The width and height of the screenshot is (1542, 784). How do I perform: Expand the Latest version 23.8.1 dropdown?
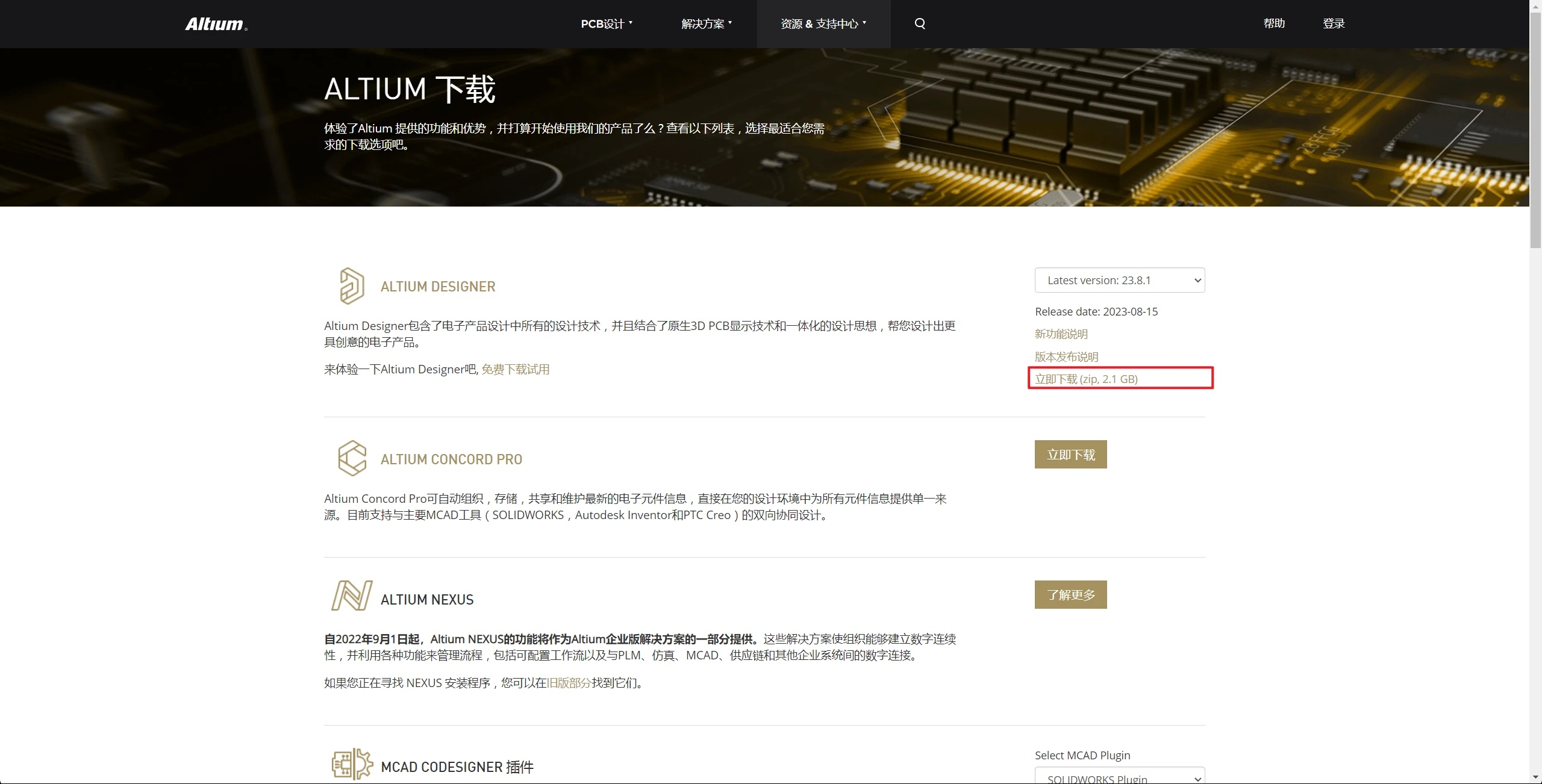point(1120,280)
